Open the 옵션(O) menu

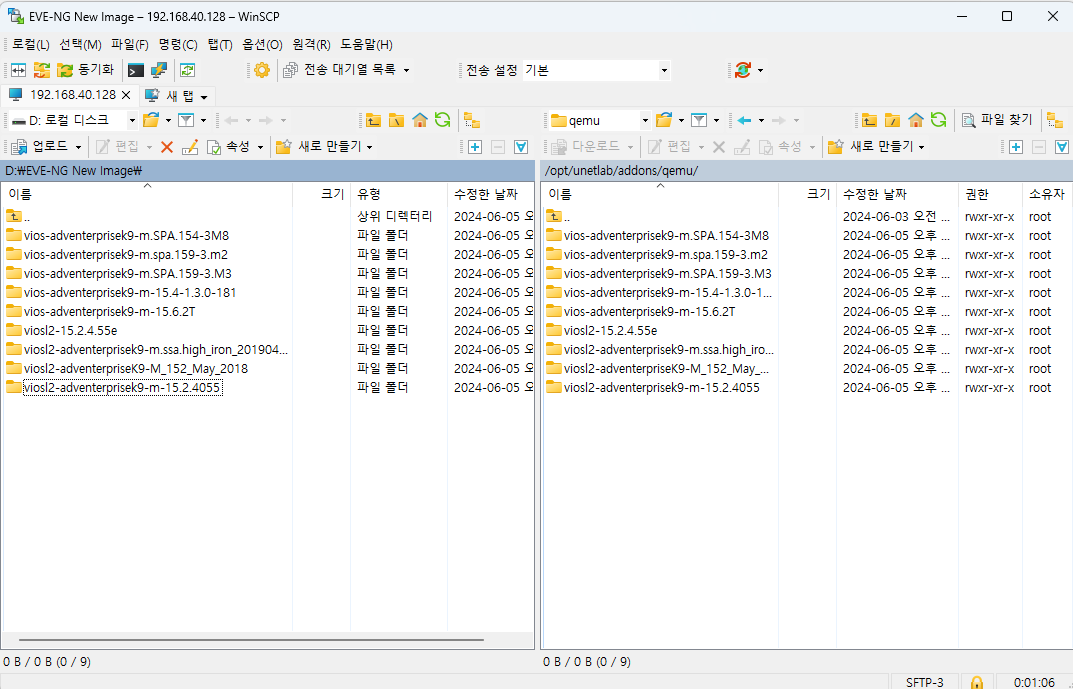[x=262, y=44]
